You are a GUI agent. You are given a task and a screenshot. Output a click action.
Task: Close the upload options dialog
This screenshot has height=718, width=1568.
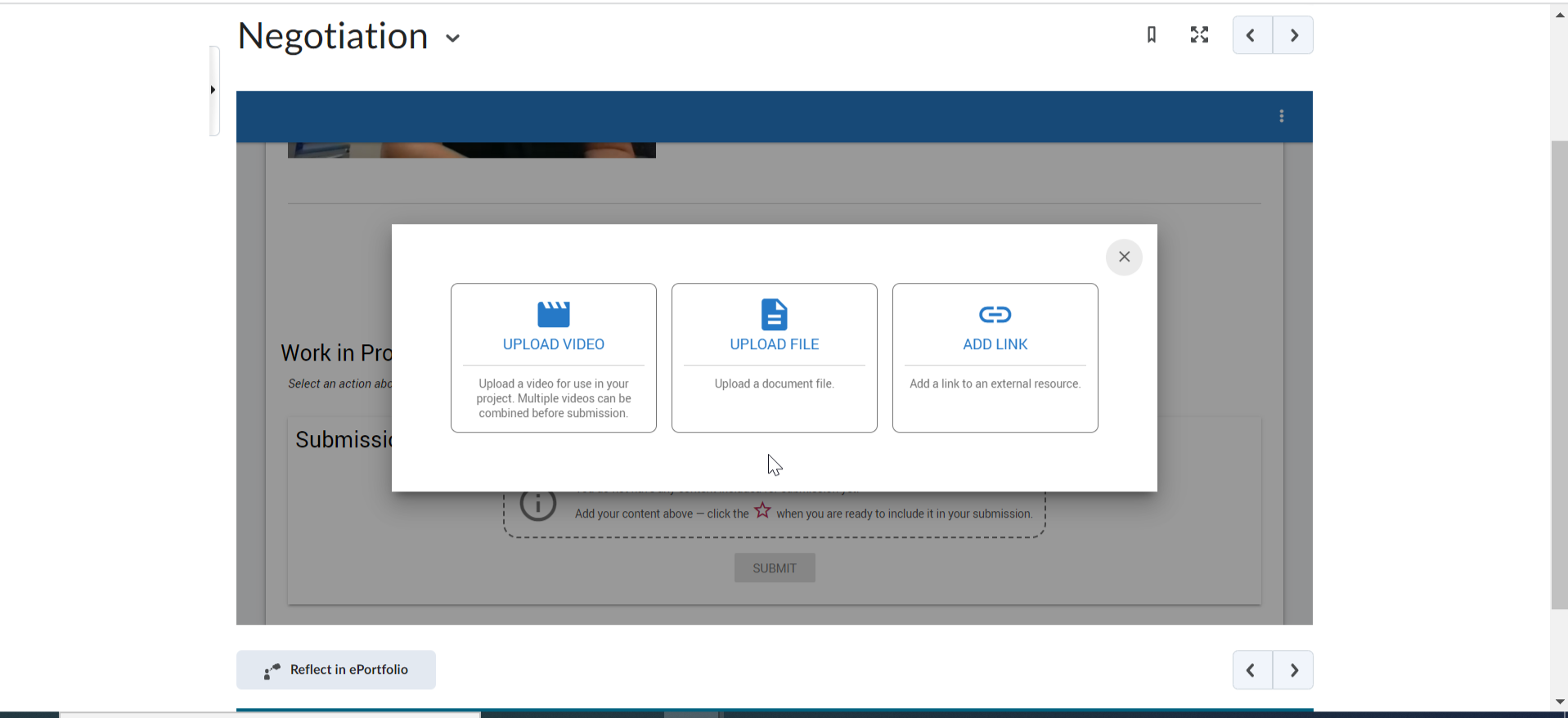(1124, 257)
